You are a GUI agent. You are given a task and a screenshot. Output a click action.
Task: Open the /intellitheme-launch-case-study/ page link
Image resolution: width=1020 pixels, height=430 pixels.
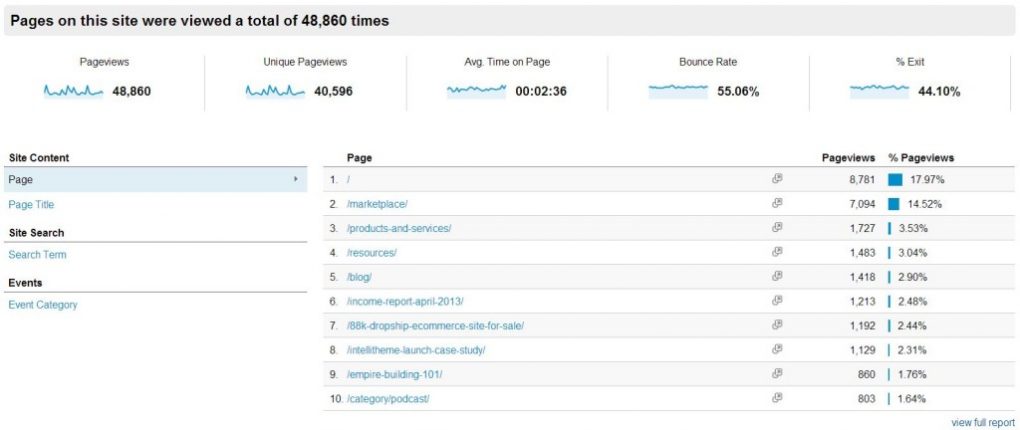pyautogui.click(x=416, y=350)
